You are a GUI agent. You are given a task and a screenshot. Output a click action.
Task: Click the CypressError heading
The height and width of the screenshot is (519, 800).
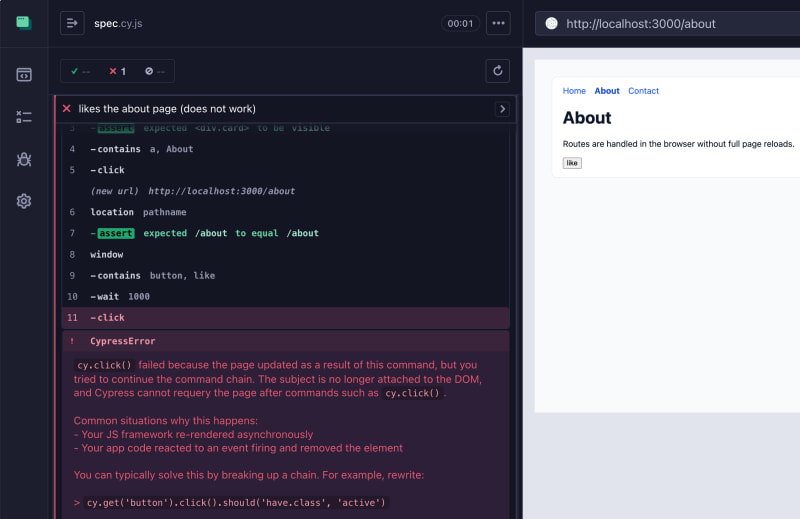pos(122,341)
